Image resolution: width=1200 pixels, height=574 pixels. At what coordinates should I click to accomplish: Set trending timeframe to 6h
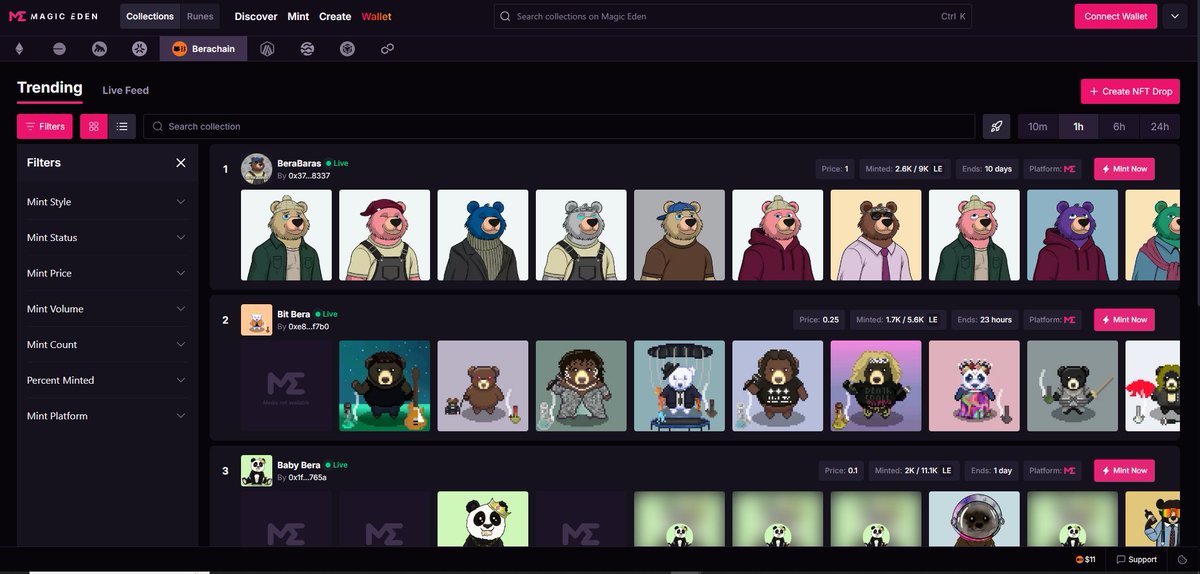pos(1119,126)
